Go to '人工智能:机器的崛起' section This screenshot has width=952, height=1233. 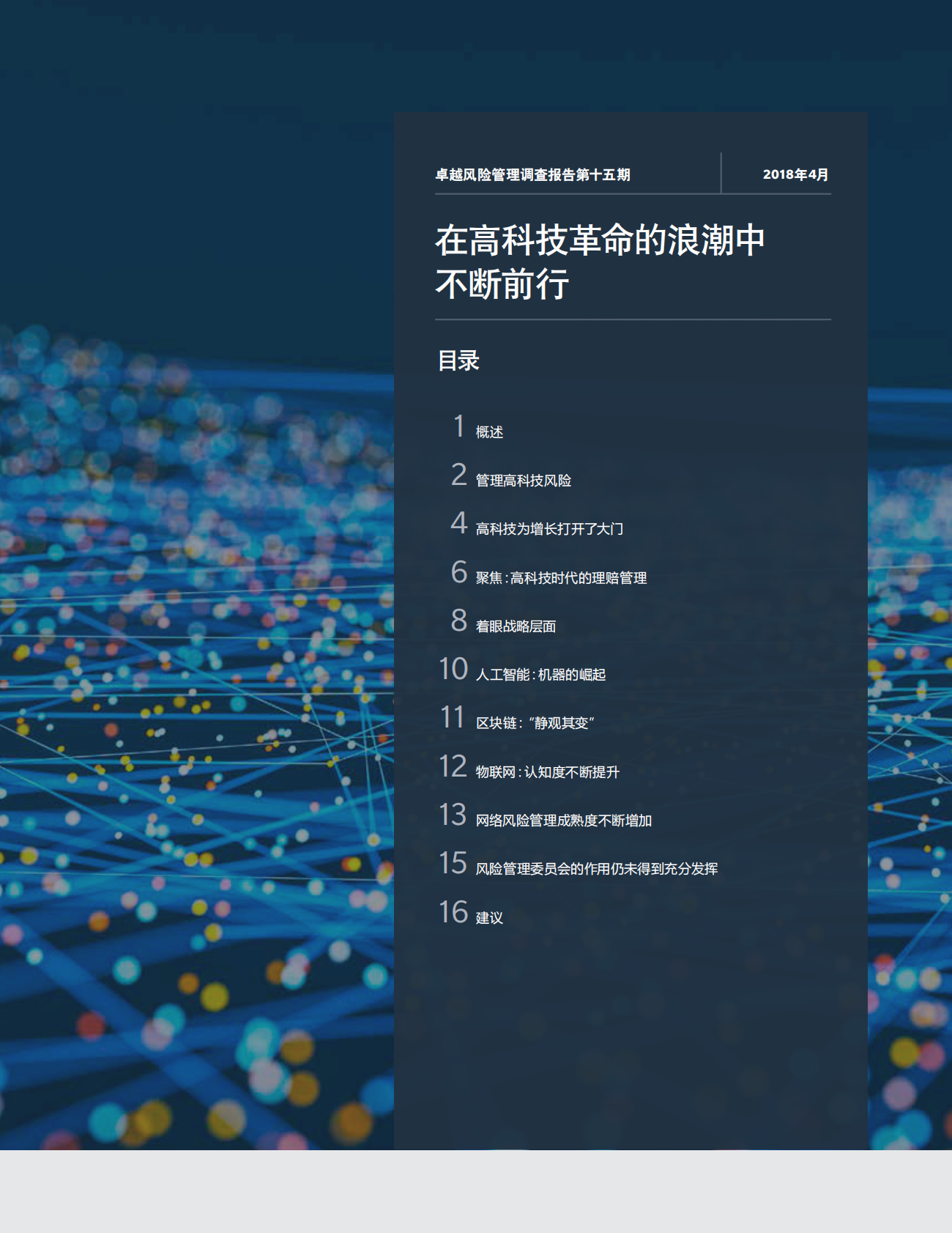pyautogui.click(x=540, y=675)
